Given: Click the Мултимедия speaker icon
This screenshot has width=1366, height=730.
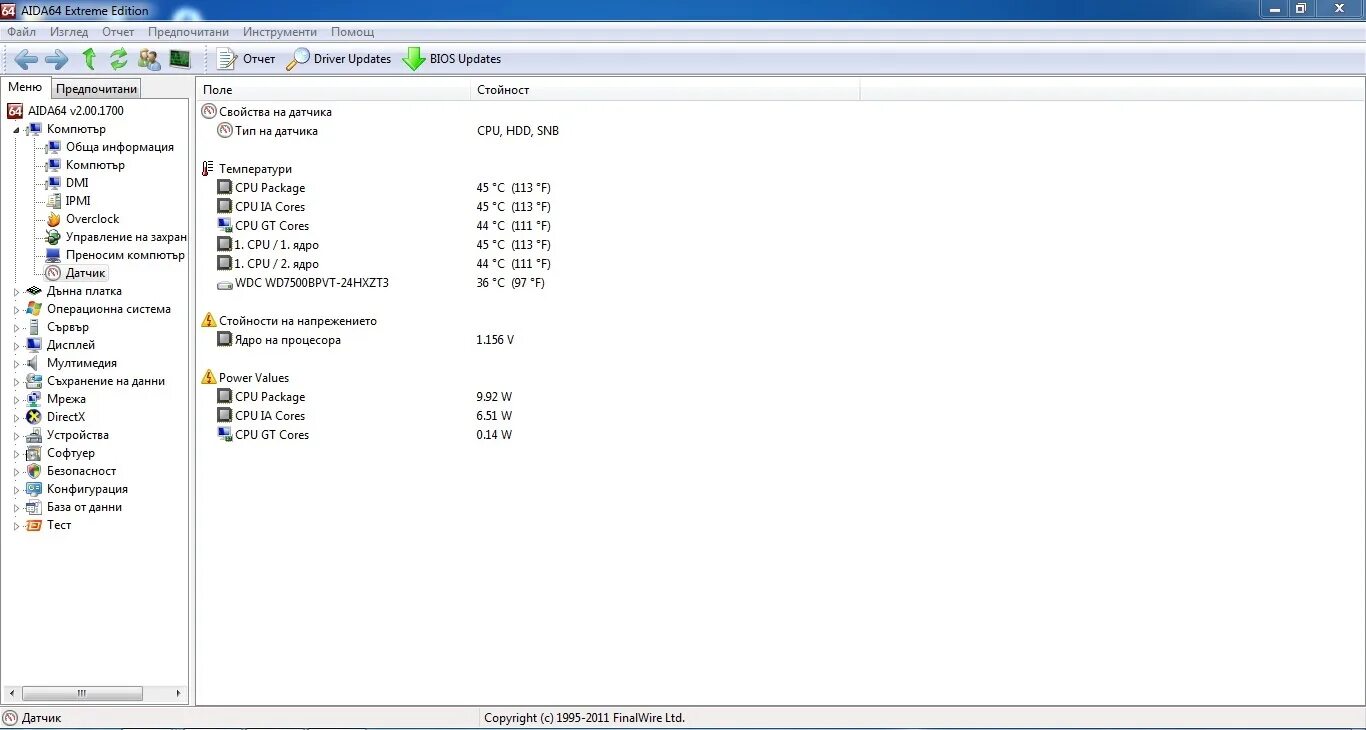Looking at the screenshot, I should click(34, 363).
